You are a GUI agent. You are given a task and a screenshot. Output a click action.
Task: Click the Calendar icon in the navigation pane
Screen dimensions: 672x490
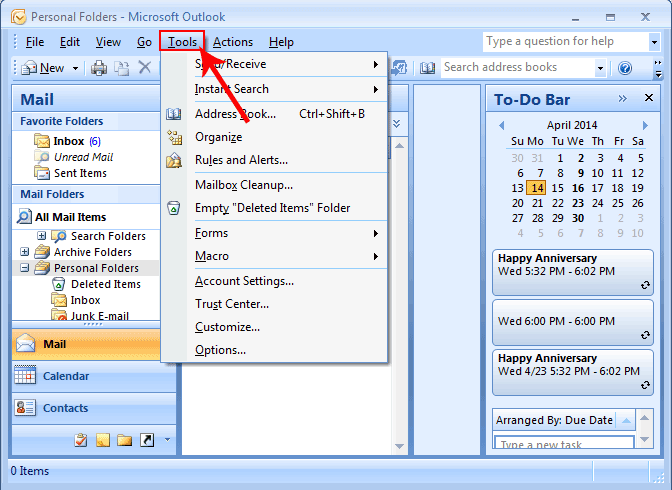click(x=25, y=376)
